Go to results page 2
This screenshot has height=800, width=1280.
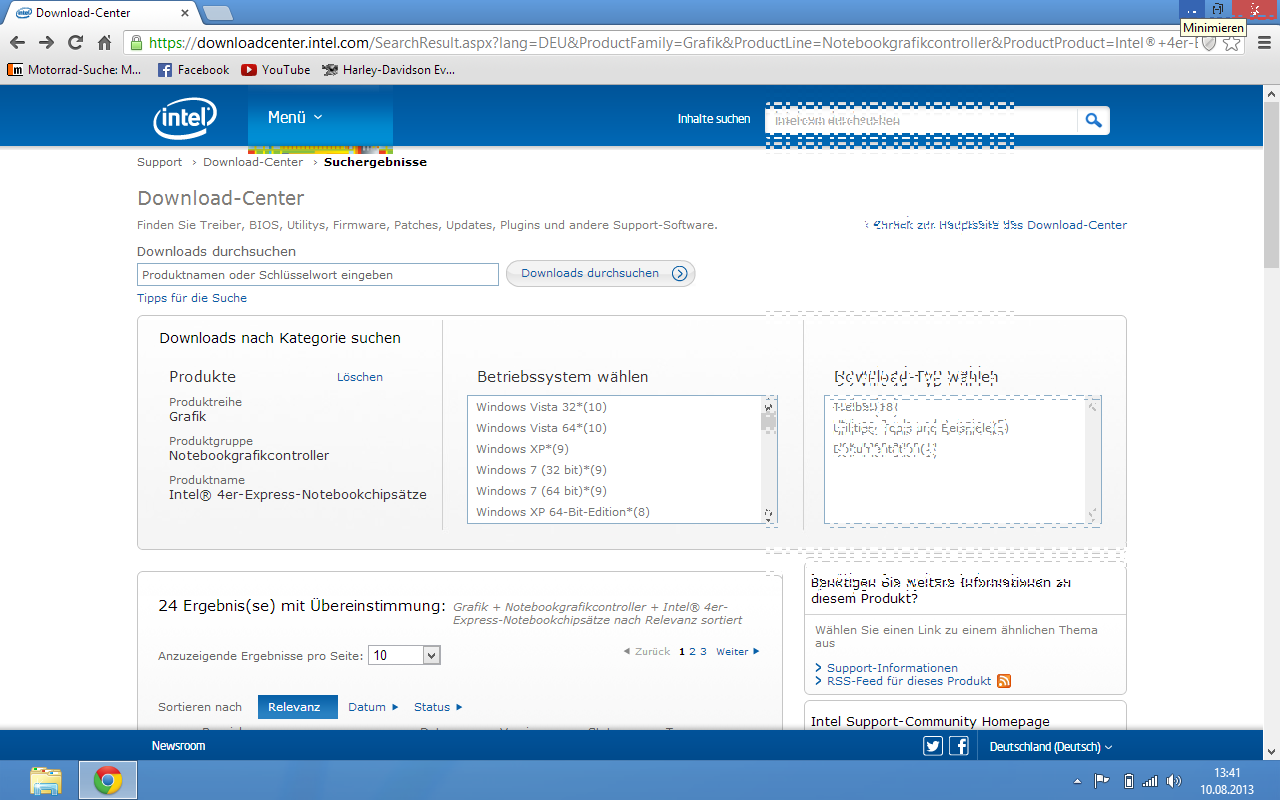point(692,651)
